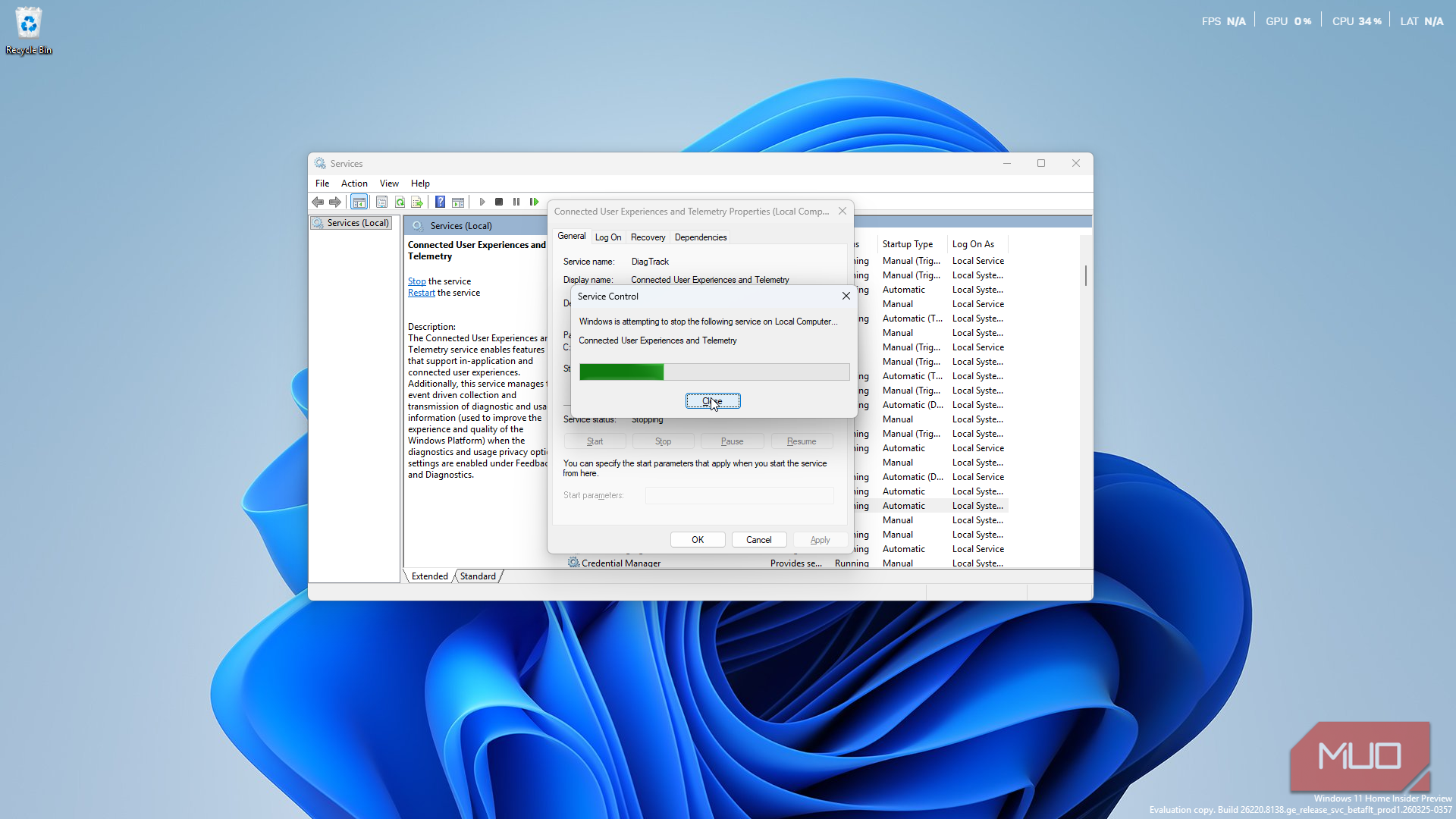Viewport: 1456px width, 819px height.
Task: Select the Credential Manager service row name
Action: click(621, 563)
